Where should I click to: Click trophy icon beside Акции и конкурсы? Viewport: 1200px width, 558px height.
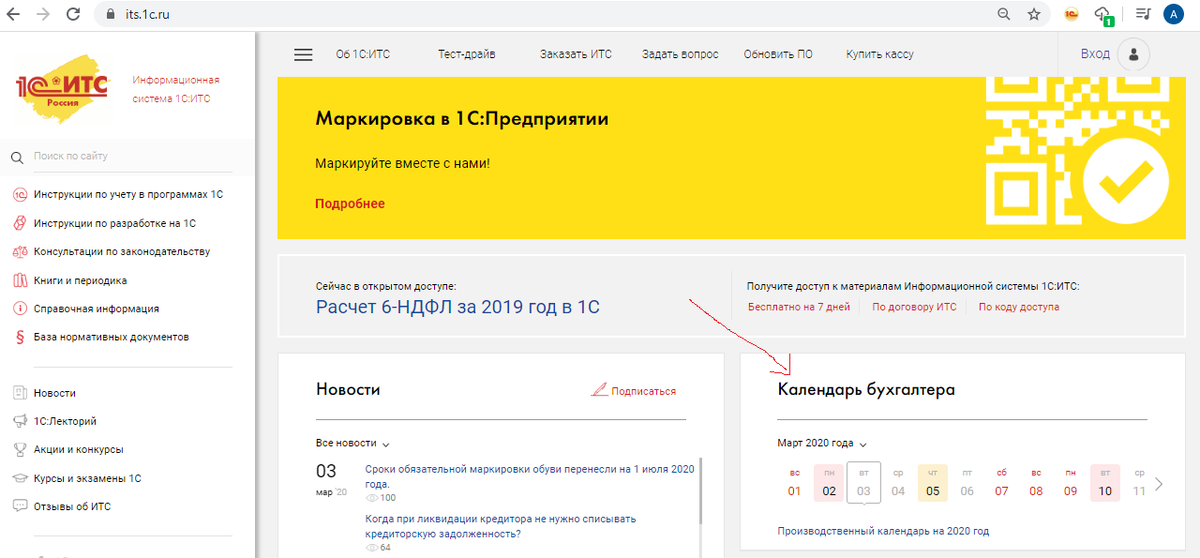coord(19,449)
